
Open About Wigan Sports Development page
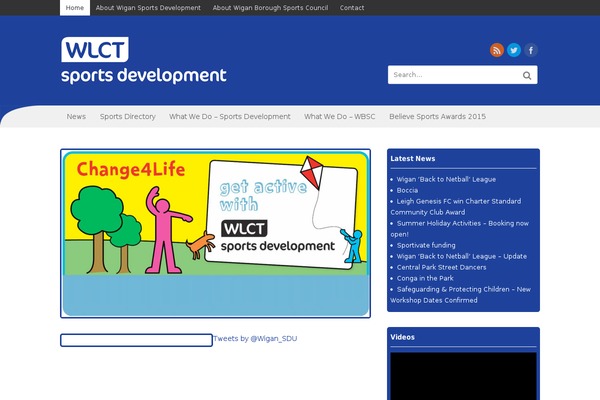pos(148,7)
